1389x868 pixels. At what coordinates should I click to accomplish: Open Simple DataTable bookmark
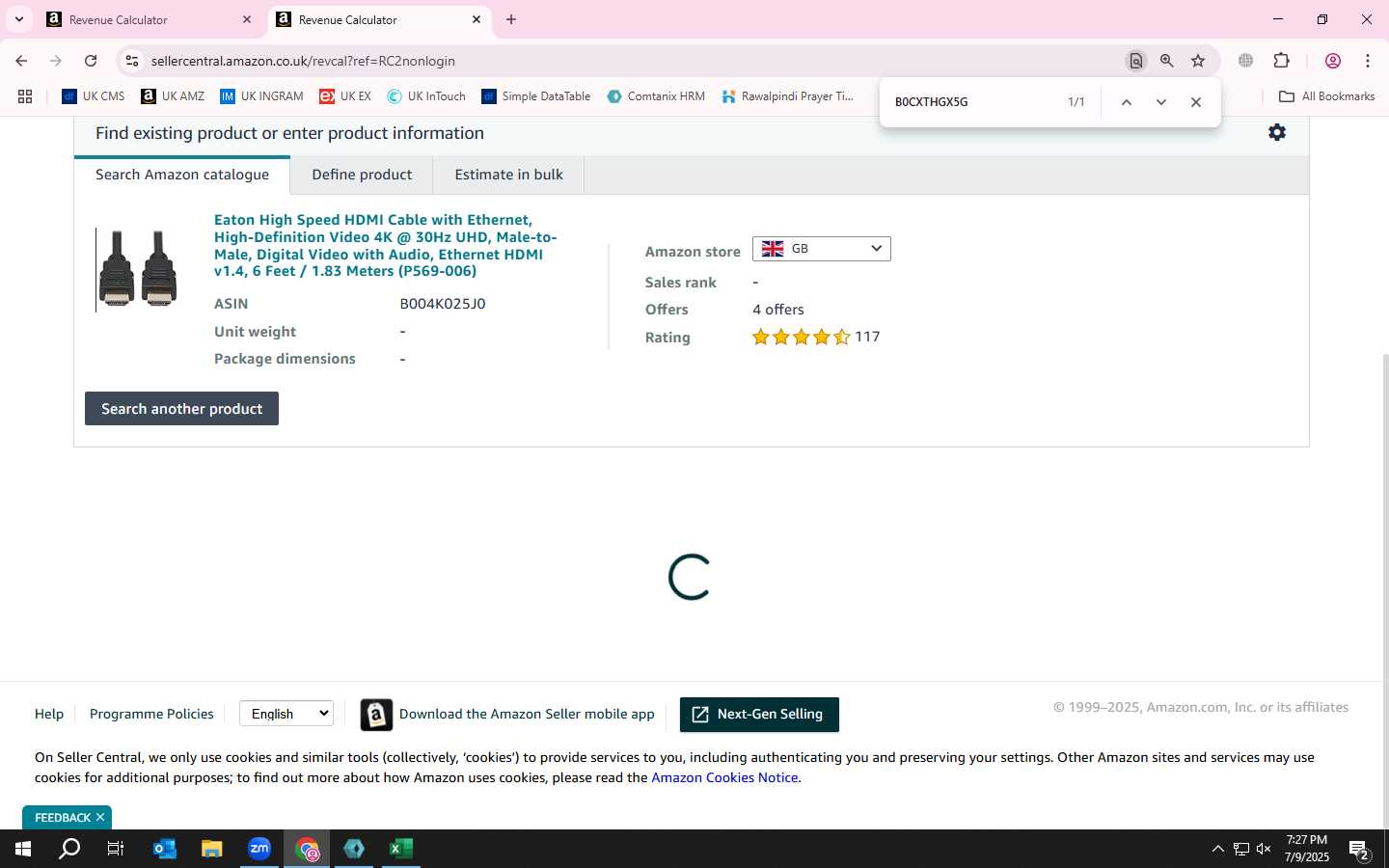(536, 96)
